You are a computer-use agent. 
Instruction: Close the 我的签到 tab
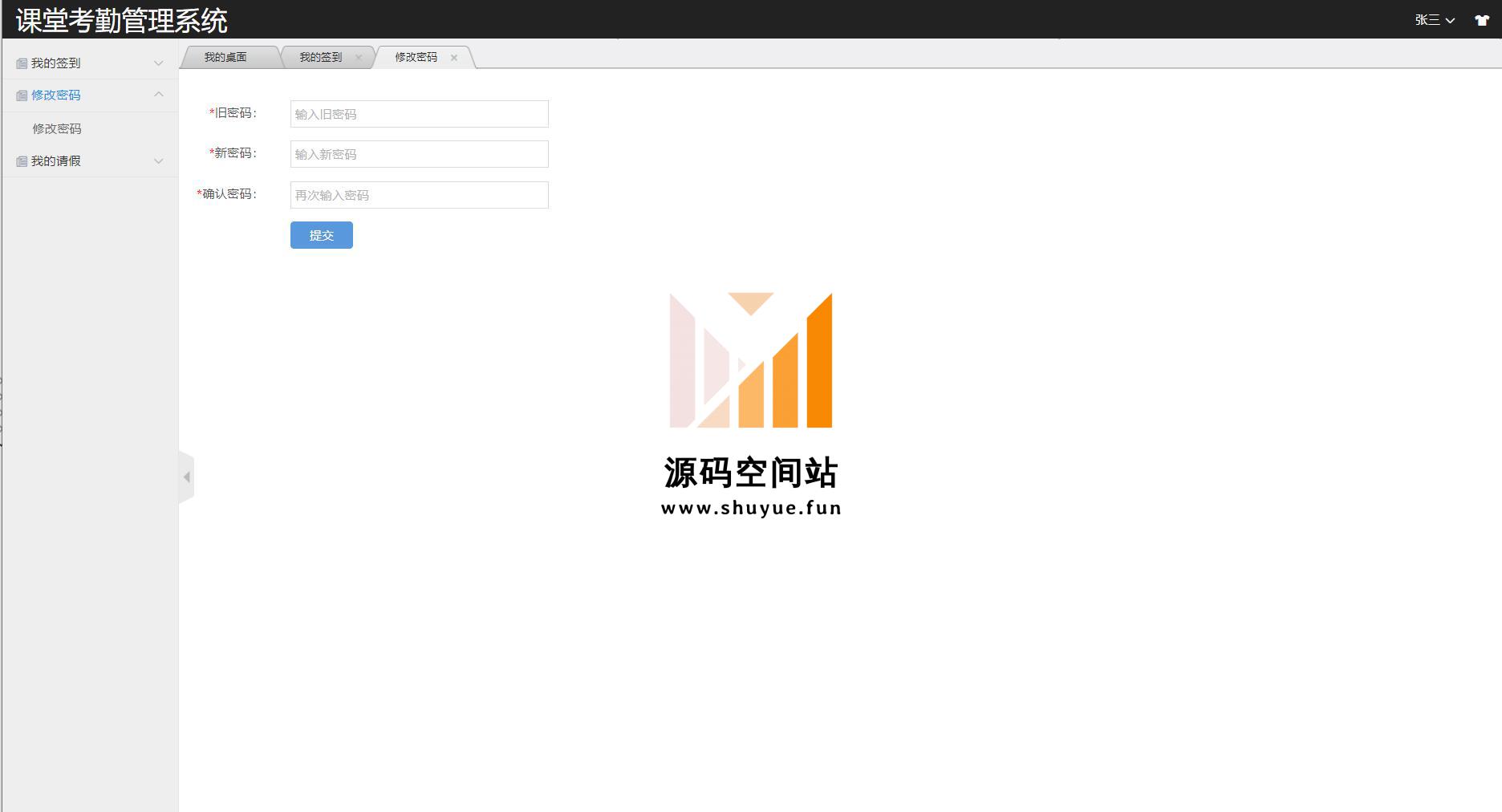tap(359, 57)
